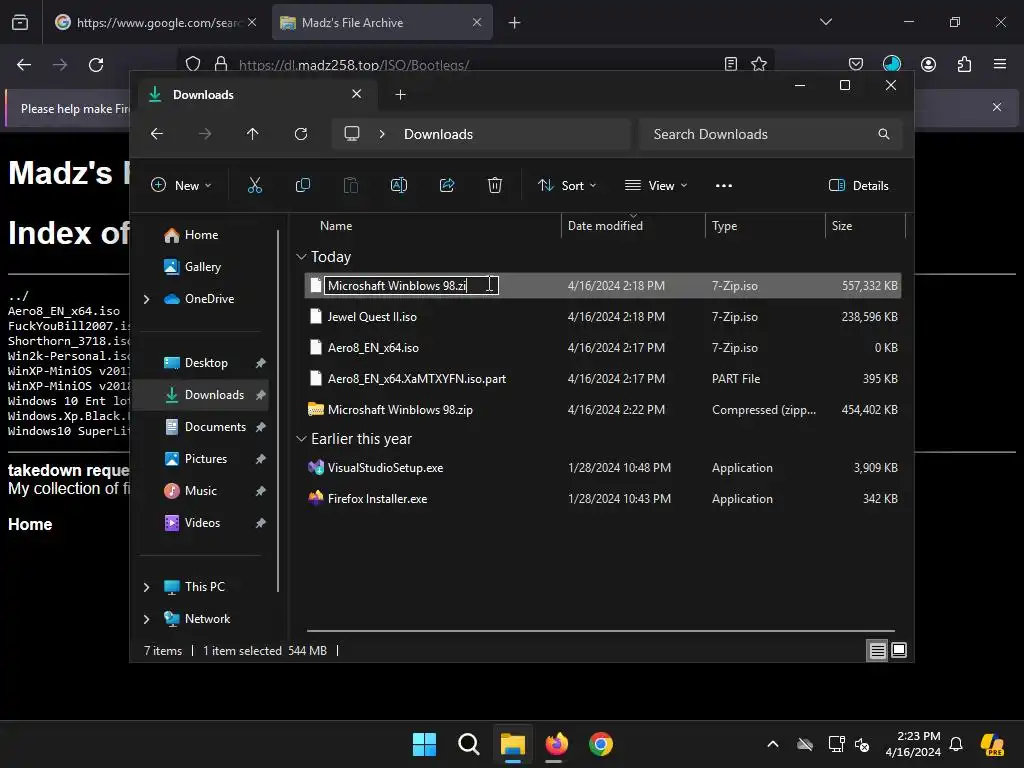Expand OneDrive in navigation pane
The image size is (1024, 768).
[x=146, y=299]
